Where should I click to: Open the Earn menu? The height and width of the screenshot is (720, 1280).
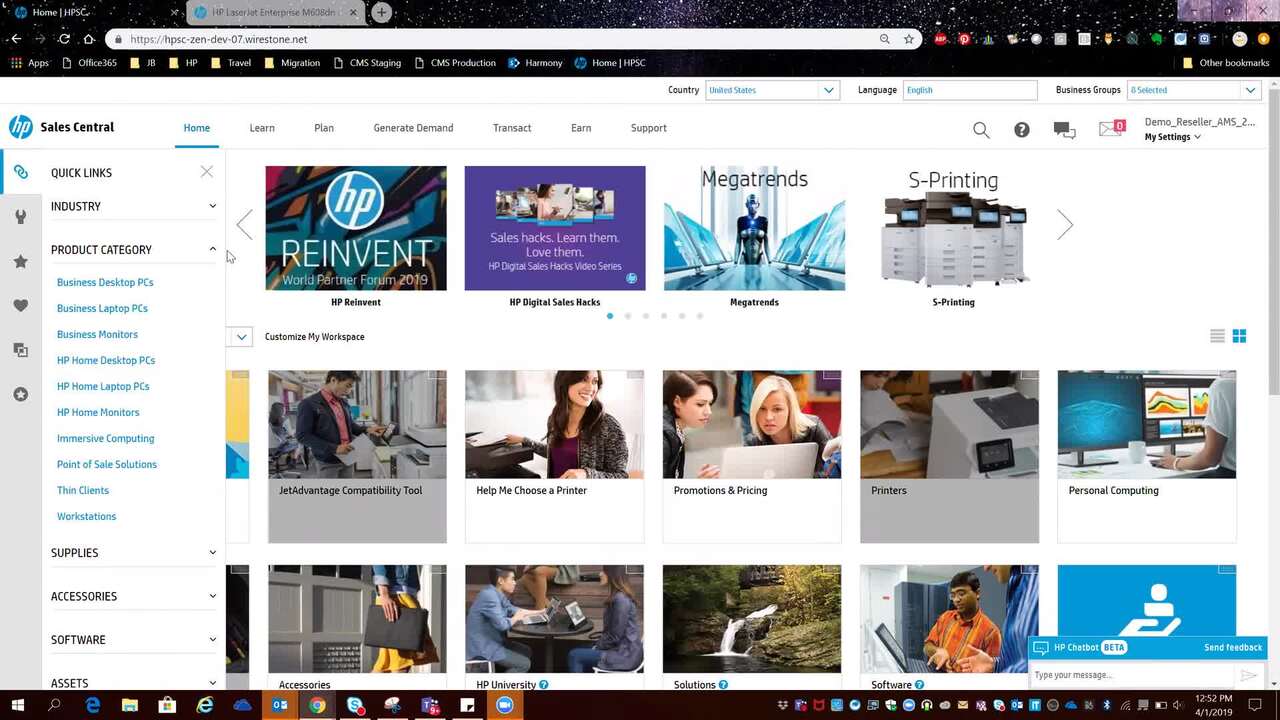coord(581,128)
